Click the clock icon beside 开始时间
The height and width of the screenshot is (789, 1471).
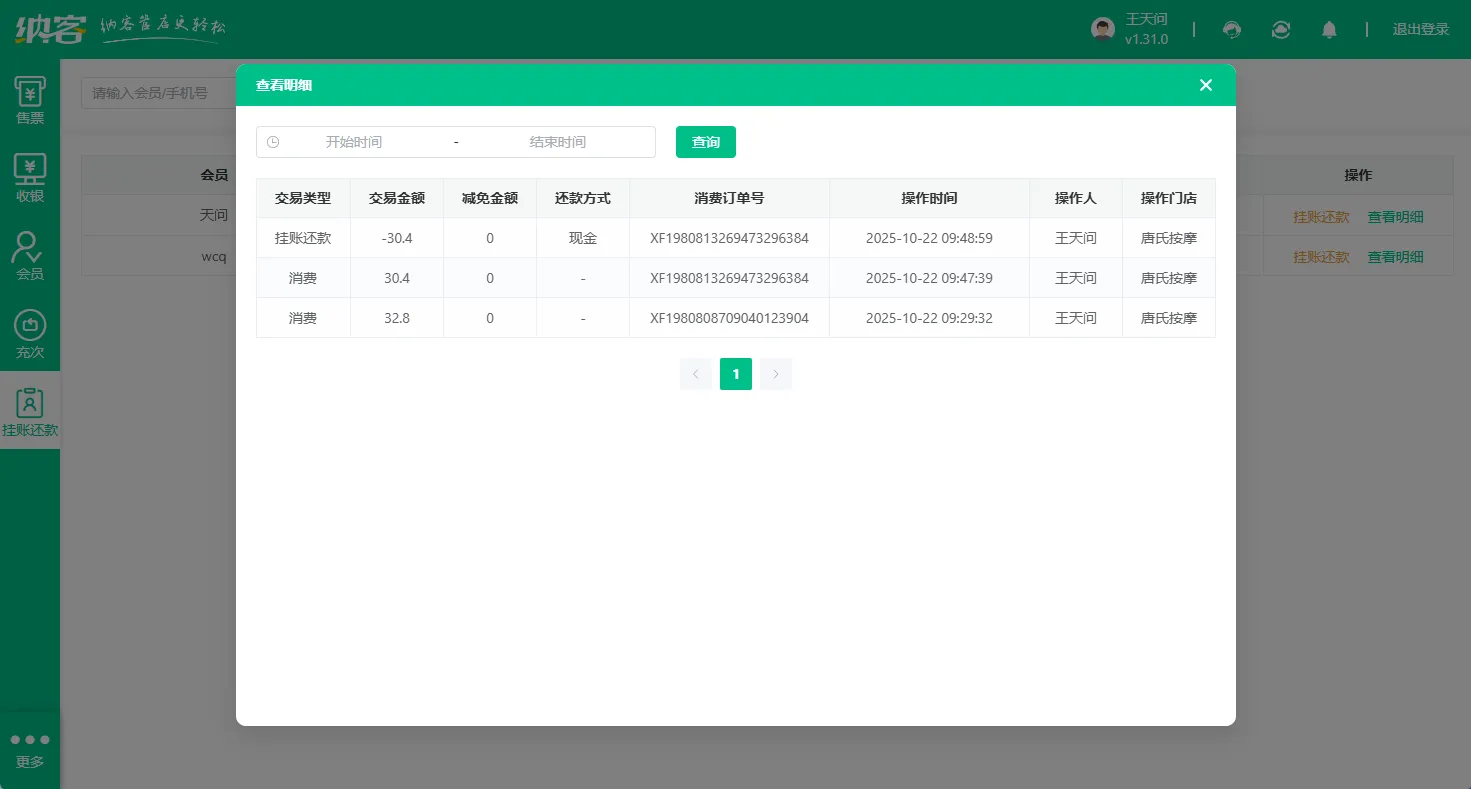click(273, 141)
